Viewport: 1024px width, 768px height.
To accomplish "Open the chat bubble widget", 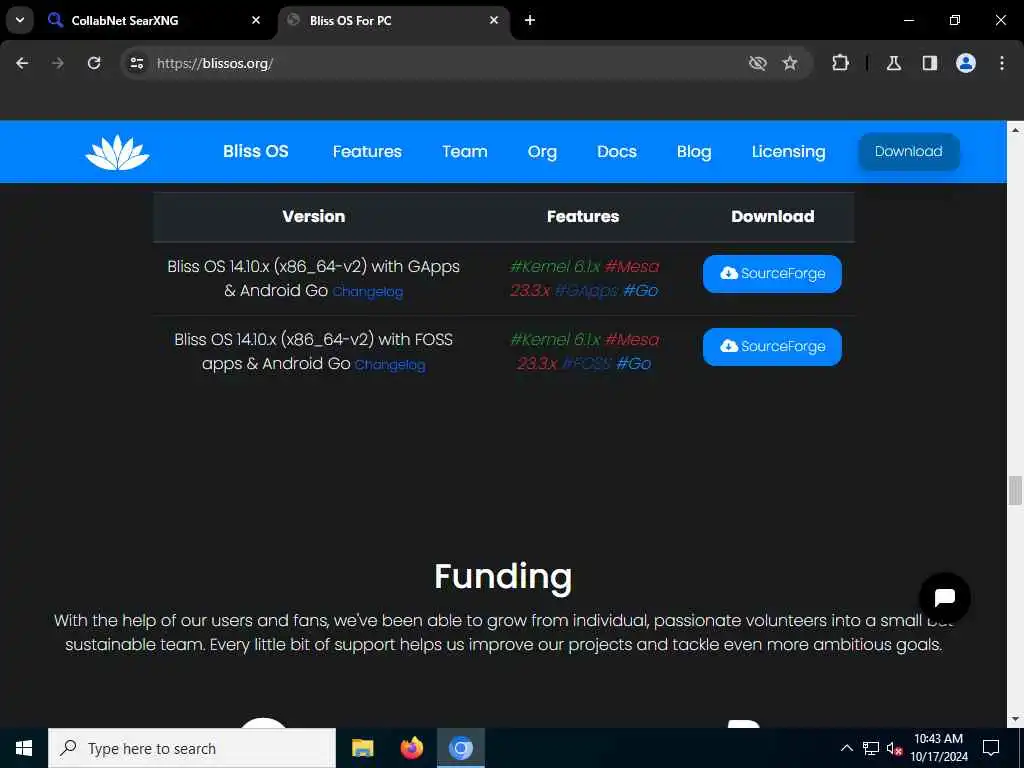I will [x=944, y=598].
